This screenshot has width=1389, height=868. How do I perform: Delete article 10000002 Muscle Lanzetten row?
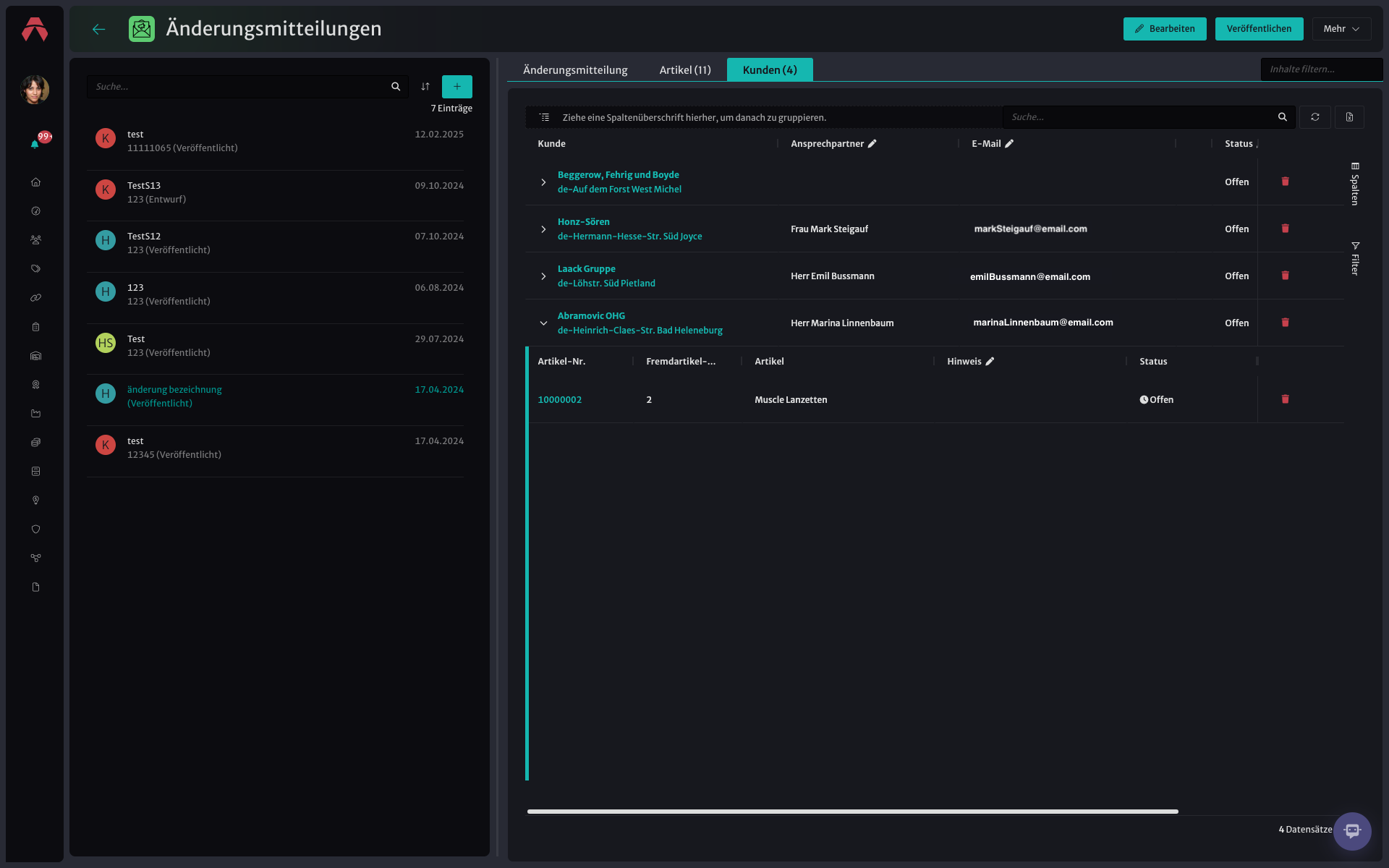[1286, 399]
